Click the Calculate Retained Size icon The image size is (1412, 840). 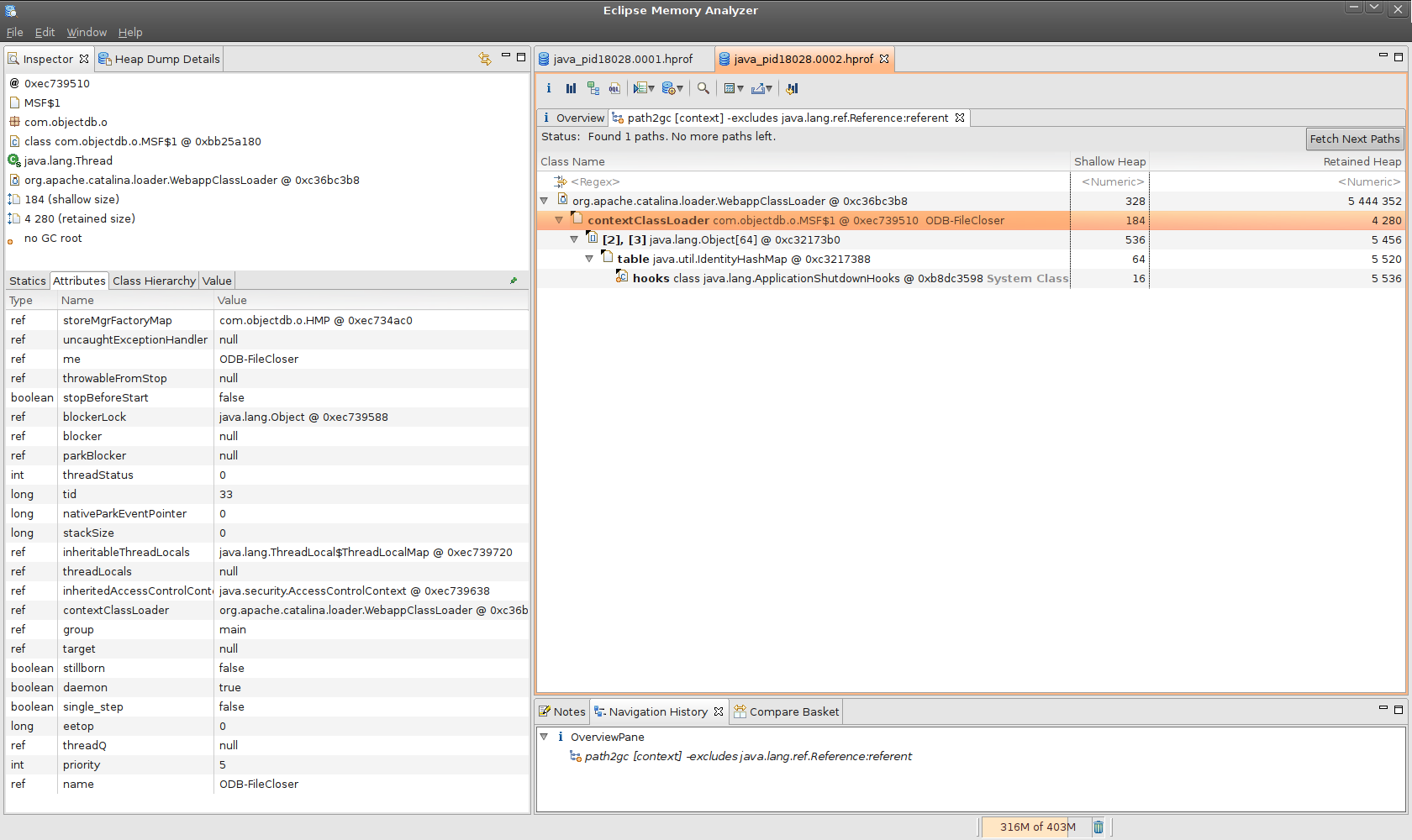730,88
